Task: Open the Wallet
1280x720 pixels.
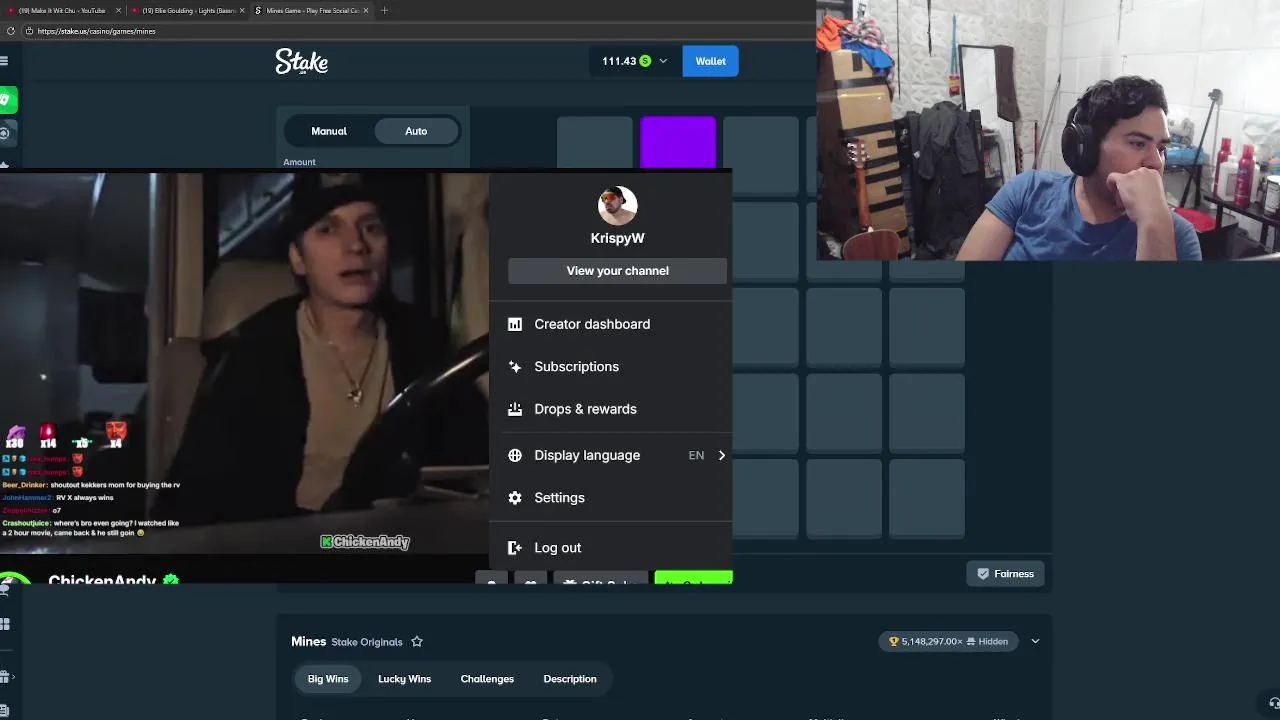Action: (x=710, y=61)
